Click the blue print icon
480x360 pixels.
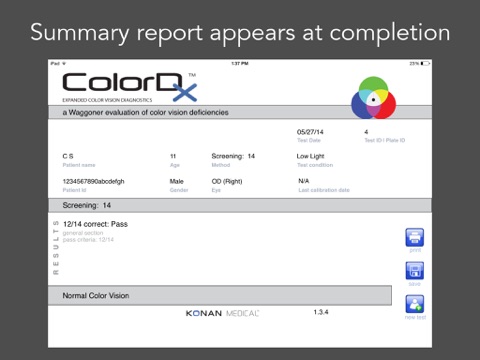point(414,237)
